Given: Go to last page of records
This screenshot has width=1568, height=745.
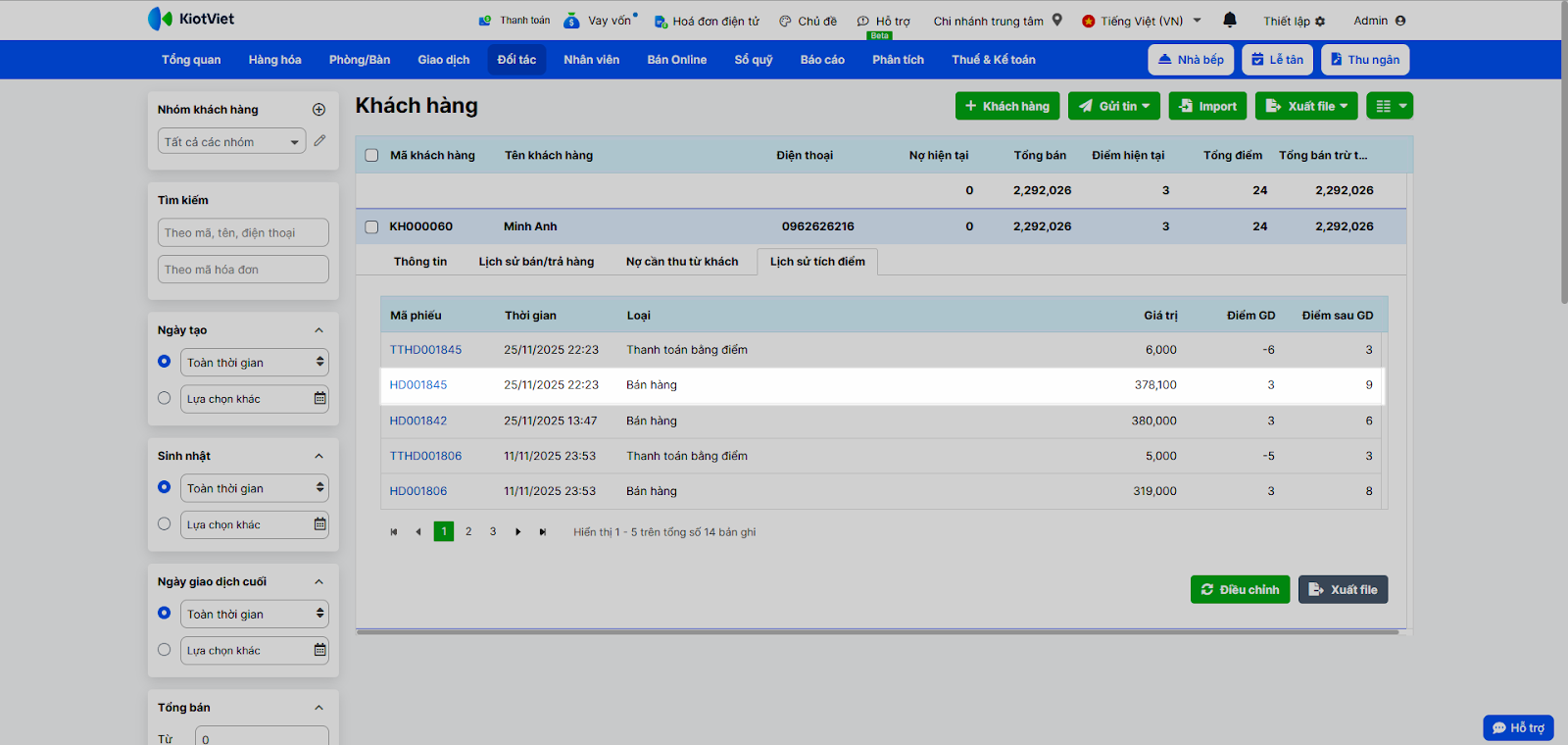Looking at the screenshot, I should (543, 532).
